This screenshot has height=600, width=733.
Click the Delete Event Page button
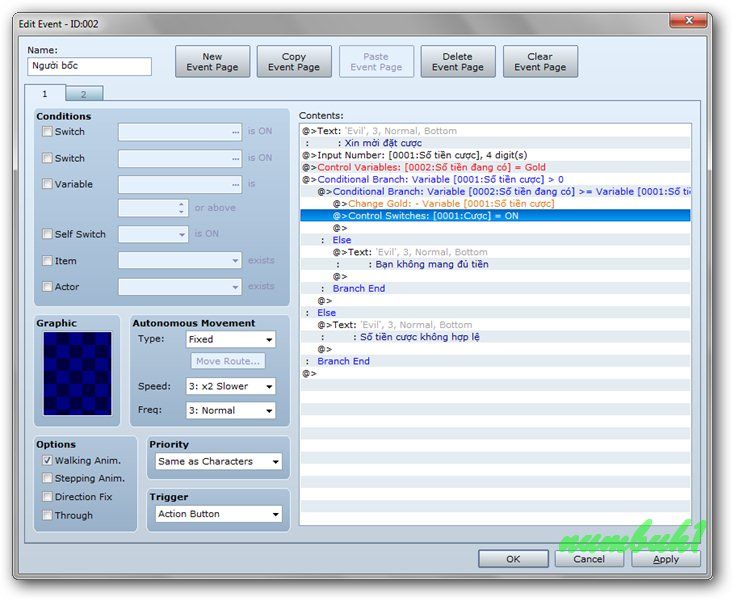(458, 61)
